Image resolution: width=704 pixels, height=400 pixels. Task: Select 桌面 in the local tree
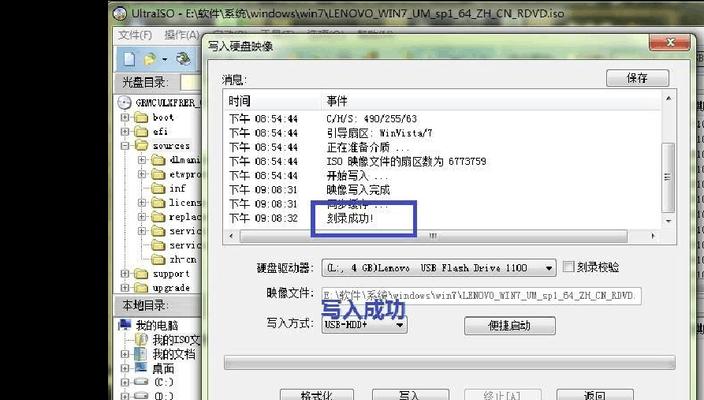(154, 368)
